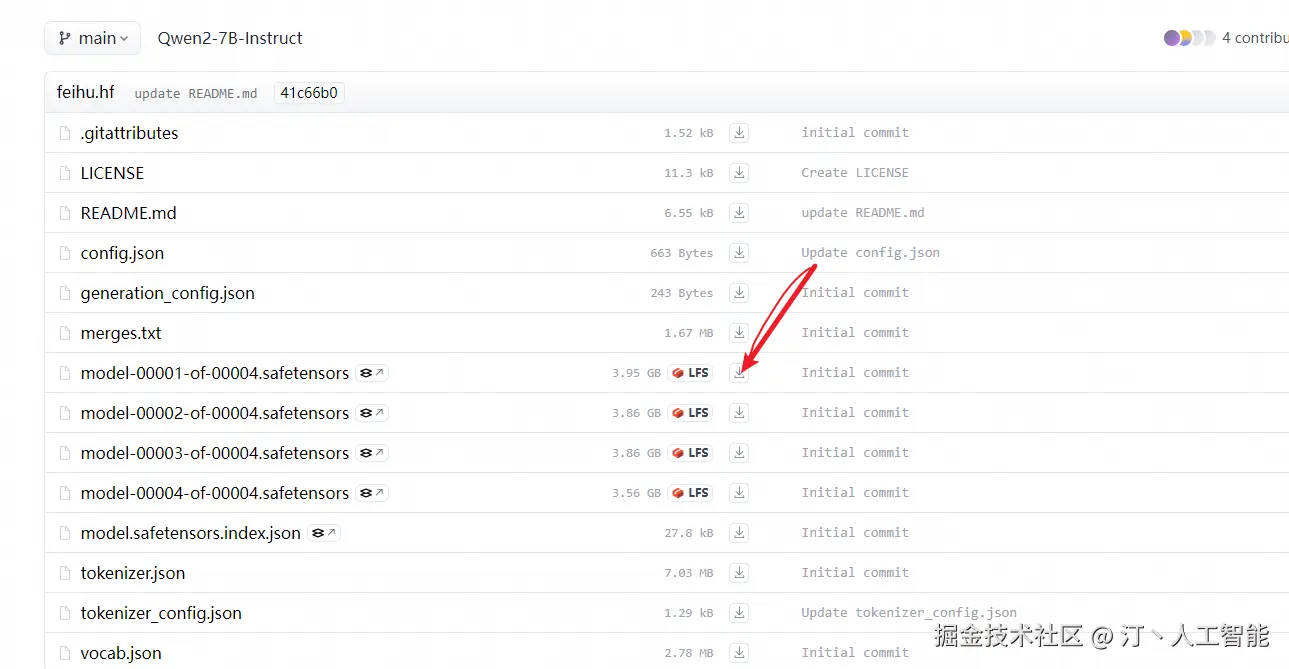The height and width of the screenshot is (669, 1289).
Task: Open safetensors viewer for model-00004-of-00004
Action: (x=372, y=493)
